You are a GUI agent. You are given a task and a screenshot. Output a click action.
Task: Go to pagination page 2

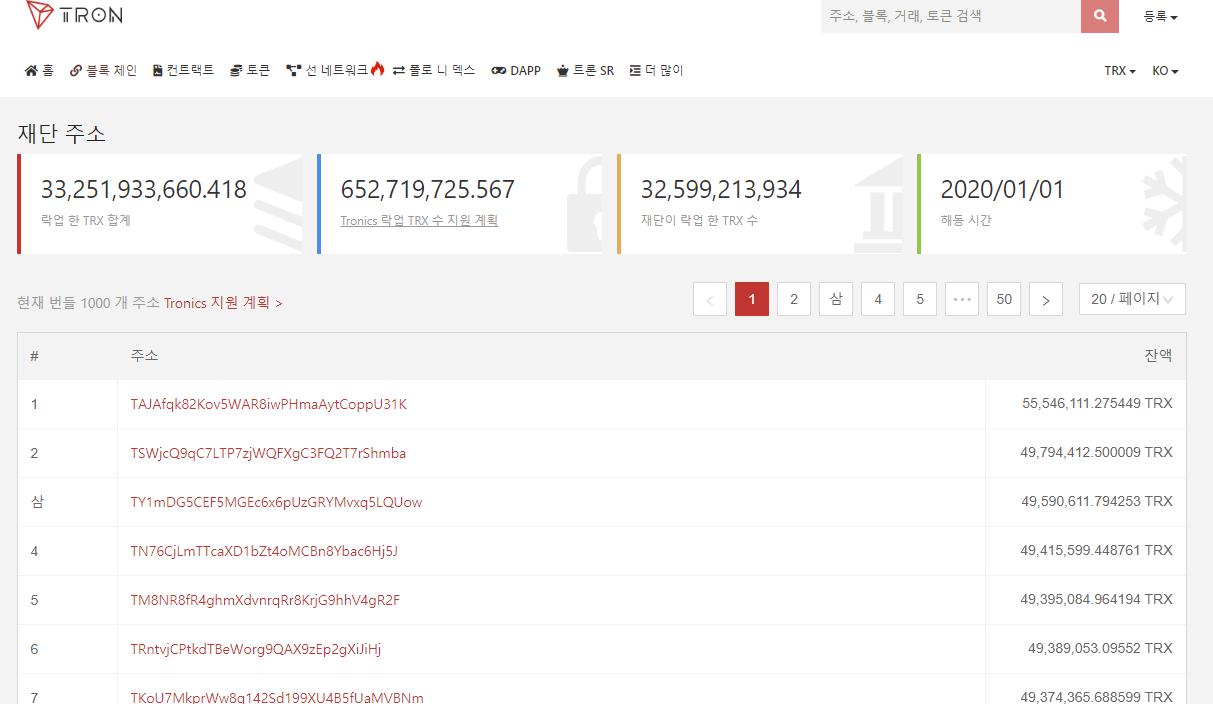(794, 299)
